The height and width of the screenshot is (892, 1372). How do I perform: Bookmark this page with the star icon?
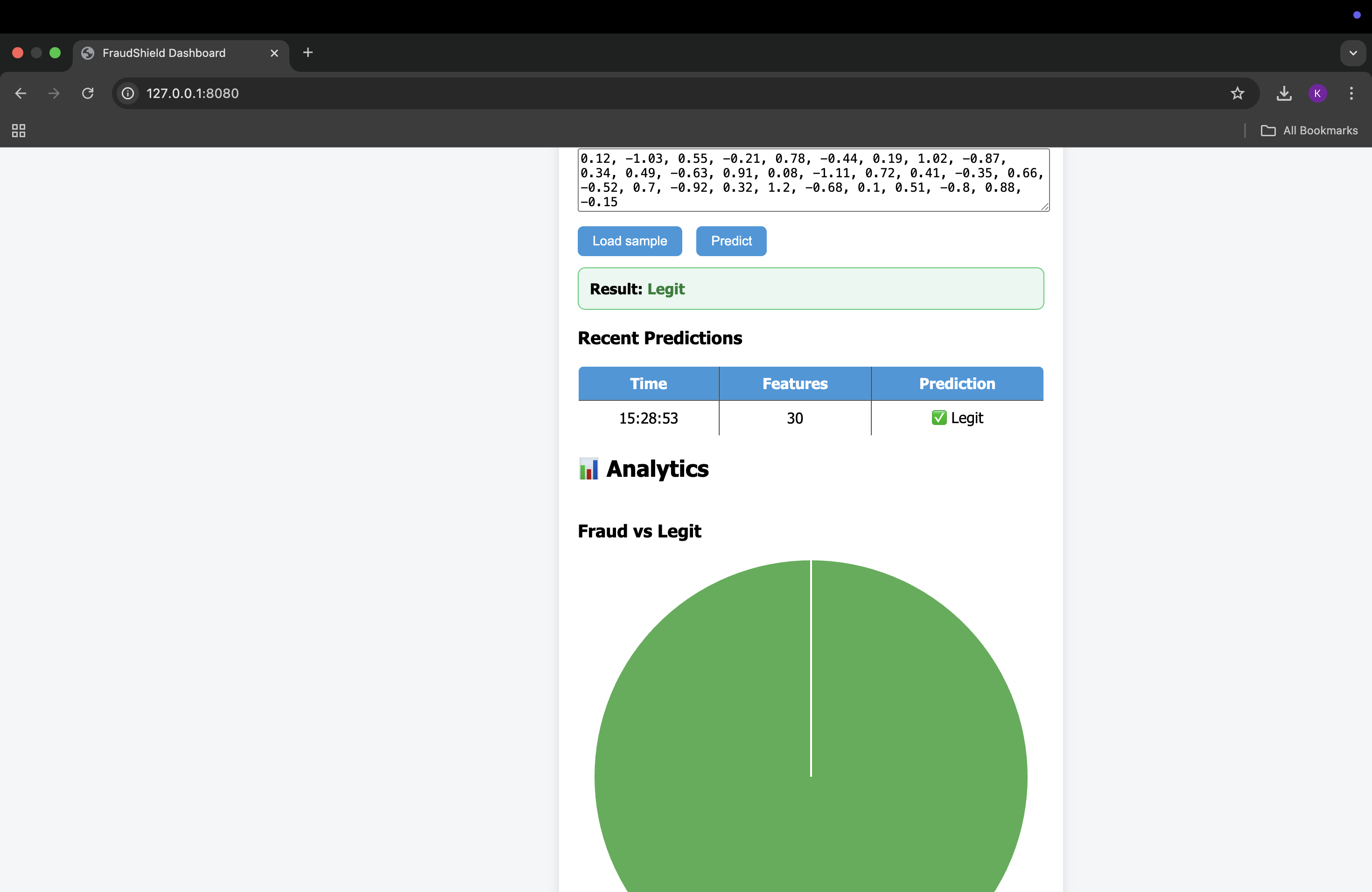point(1237,93)
